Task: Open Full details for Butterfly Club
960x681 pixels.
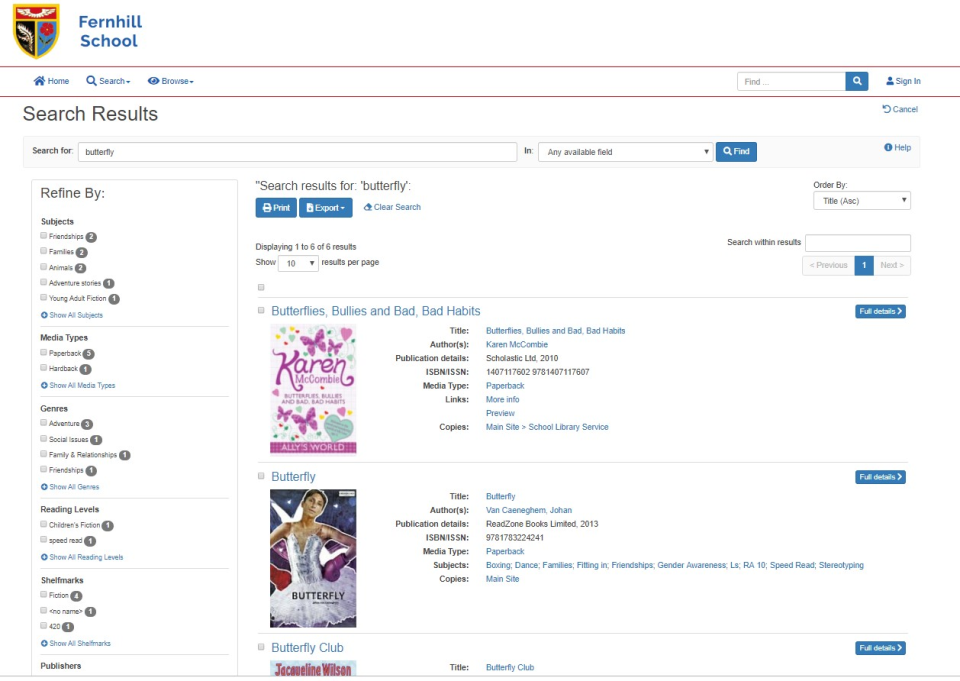Action: click(x=879, y=647)
